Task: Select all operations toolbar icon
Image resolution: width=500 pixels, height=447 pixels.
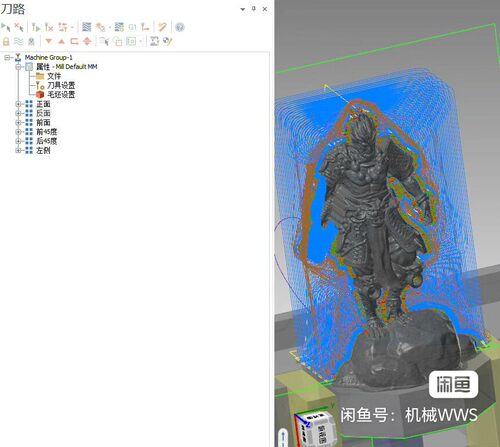Action: pos(5,27)
